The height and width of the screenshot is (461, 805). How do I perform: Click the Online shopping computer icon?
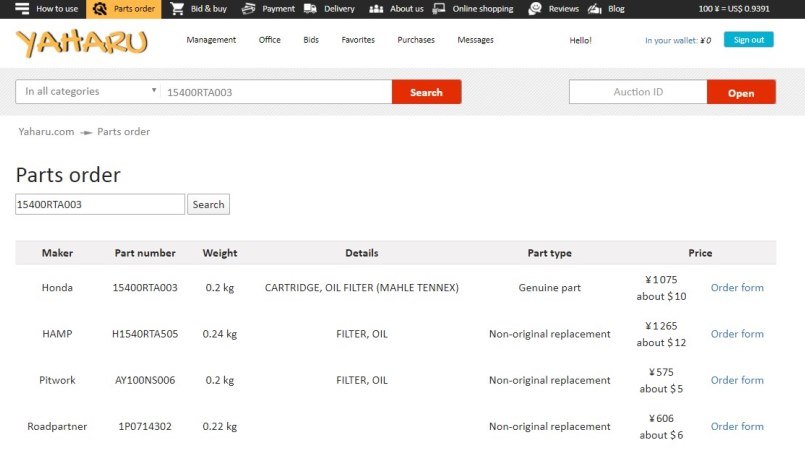pyautogui.click(x=438, y=9)
